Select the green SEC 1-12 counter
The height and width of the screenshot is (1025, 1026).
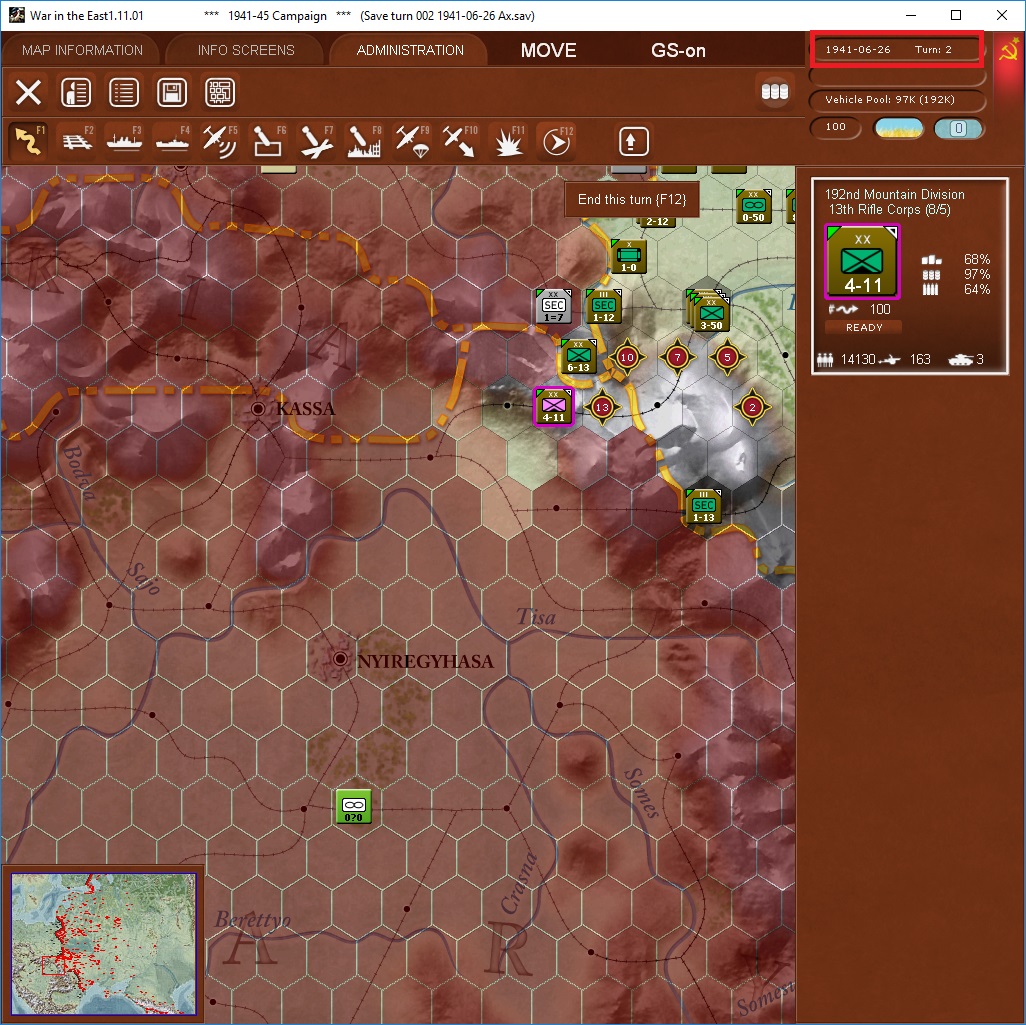pos(603,306)
